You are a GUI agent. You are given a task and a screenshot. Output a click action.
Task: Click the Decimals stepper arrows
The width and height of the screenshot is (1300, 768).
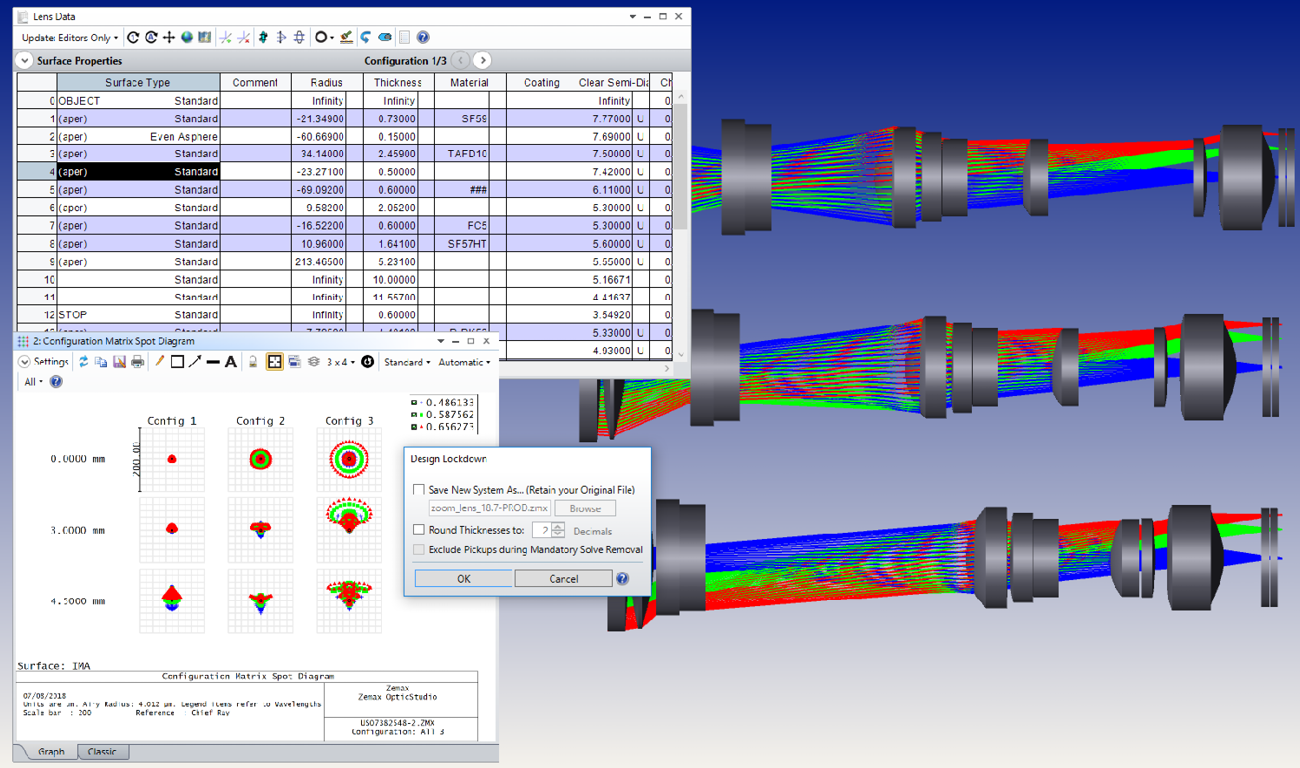[x=558, y=530]
